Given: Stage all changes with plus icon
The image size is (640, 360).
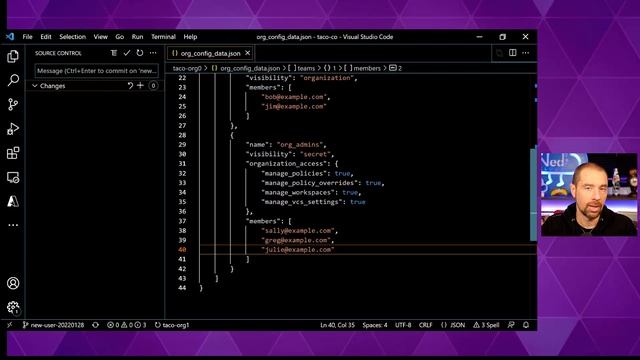Looking at the screenshot, I should tap(140, 86).
